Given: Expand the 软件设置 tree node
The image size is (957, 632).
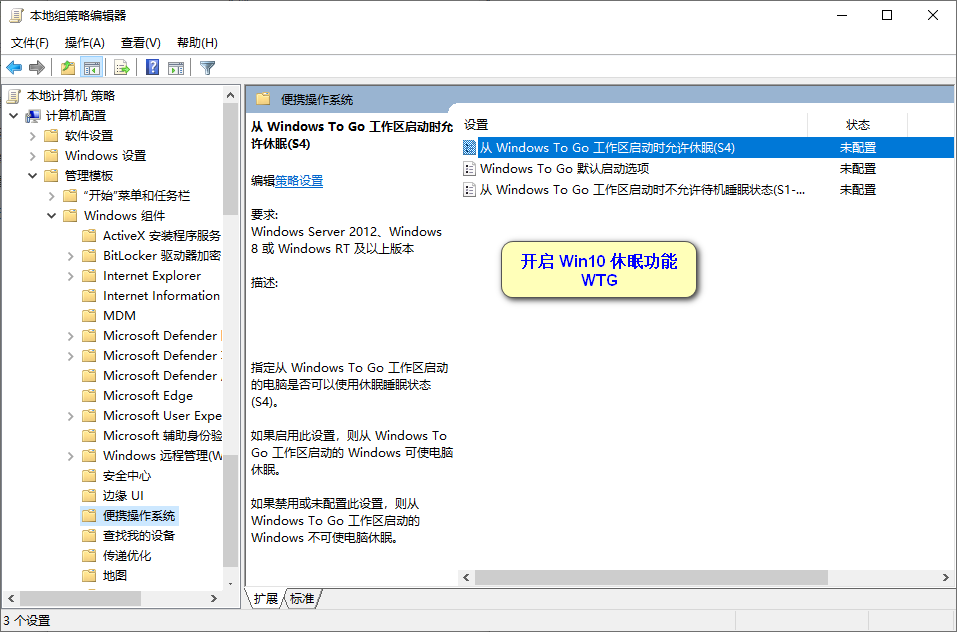Looking at the screenshot, I should pyautogui.click(x=32, y=136).
